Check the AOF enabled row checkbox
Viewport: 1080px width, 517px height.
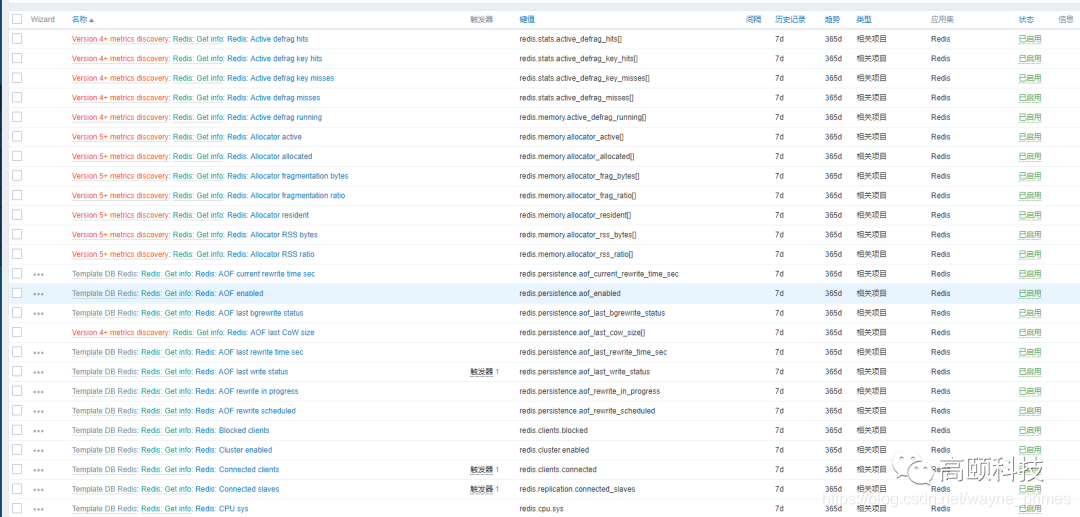pyautogui.click(x=17, y=293)
